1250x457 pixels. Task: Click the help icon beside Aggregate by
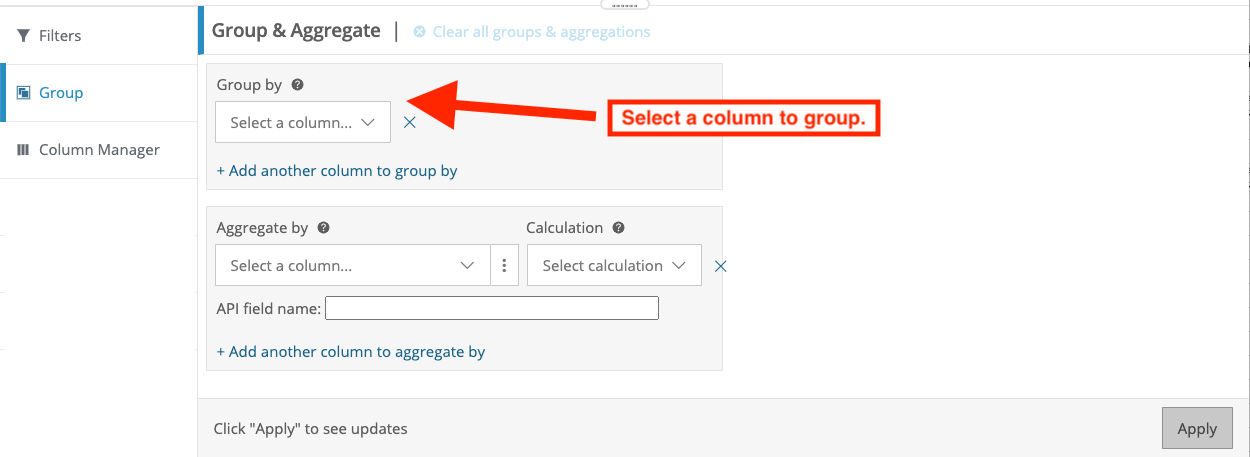323,228
